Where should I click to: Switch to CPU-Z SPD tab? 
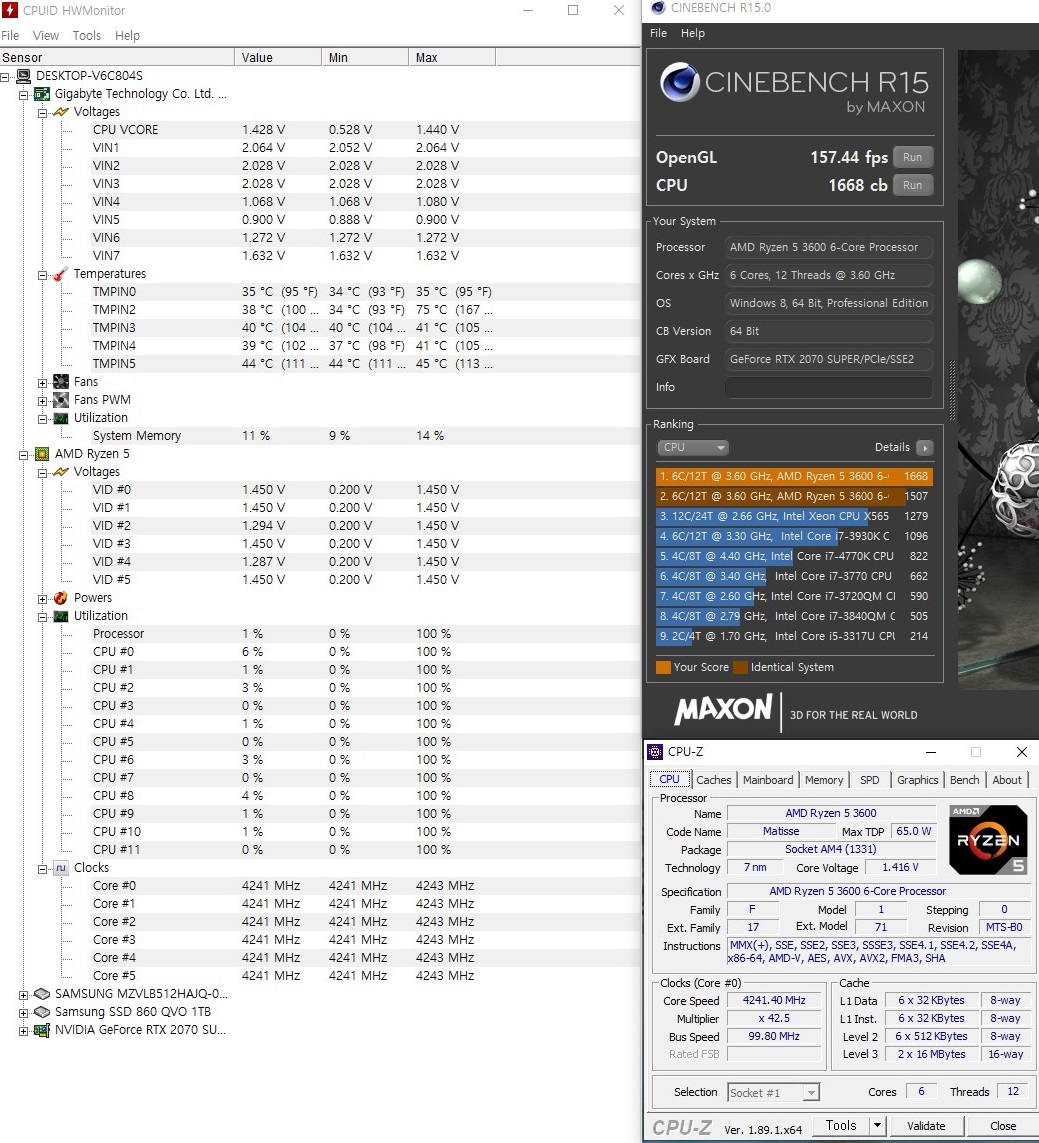(869, 779)
